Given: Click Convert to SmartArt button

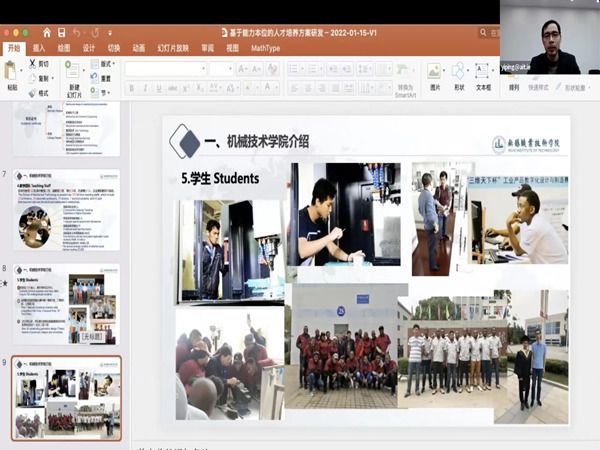Looking at the screenshot, I should coord(405,88).
